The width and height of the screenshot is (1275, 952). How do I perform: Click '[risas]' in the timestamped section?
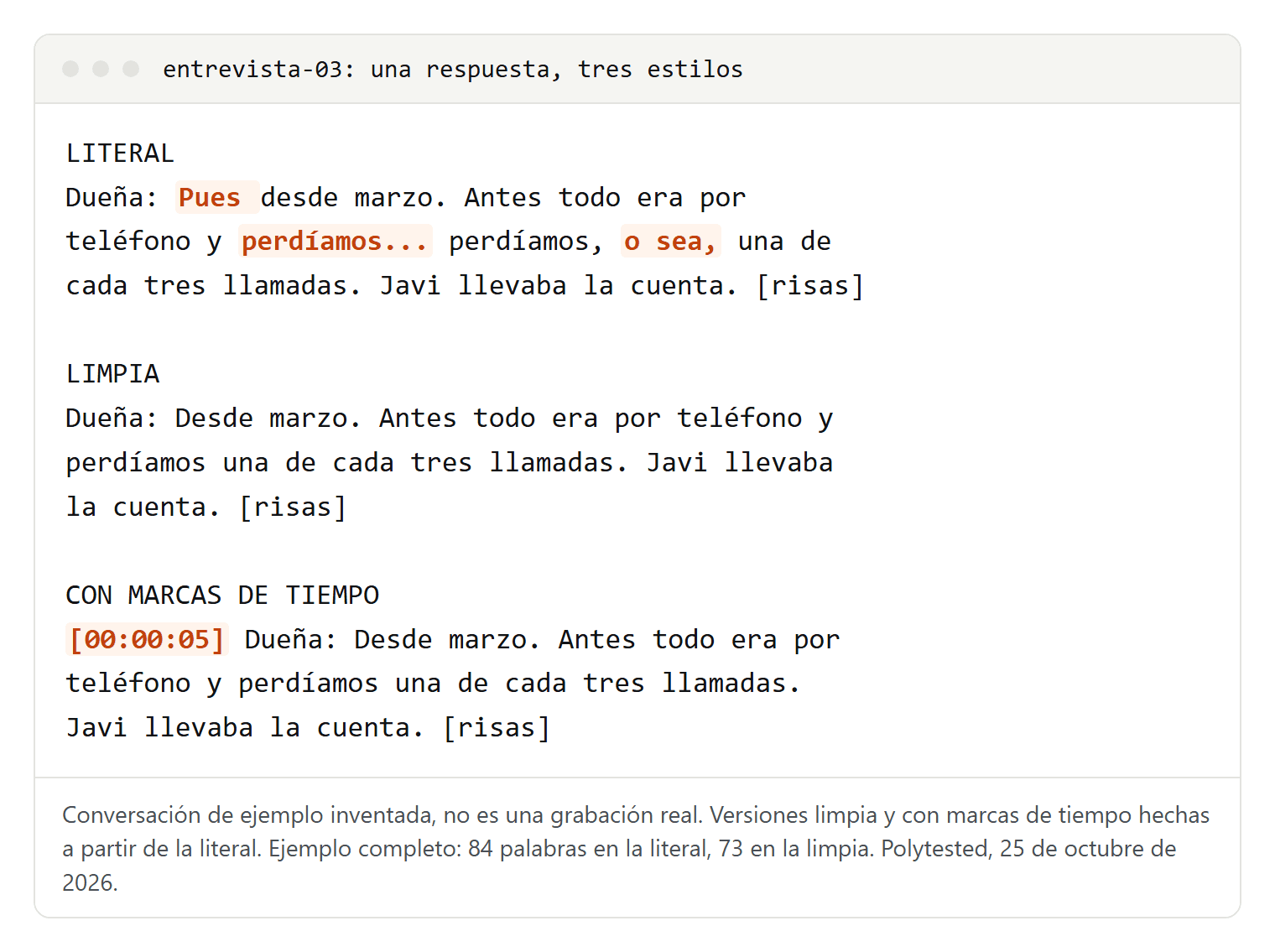(x=497, y=728)
